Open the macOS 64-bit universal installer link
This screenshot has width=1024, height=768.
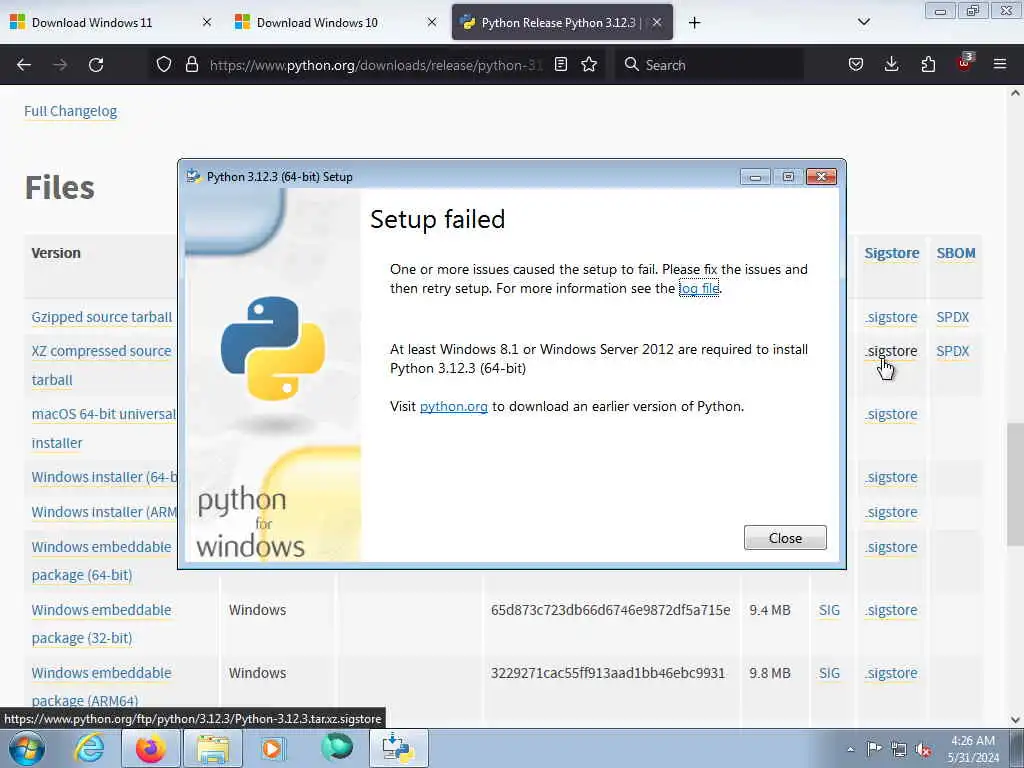tap(104, 428)
